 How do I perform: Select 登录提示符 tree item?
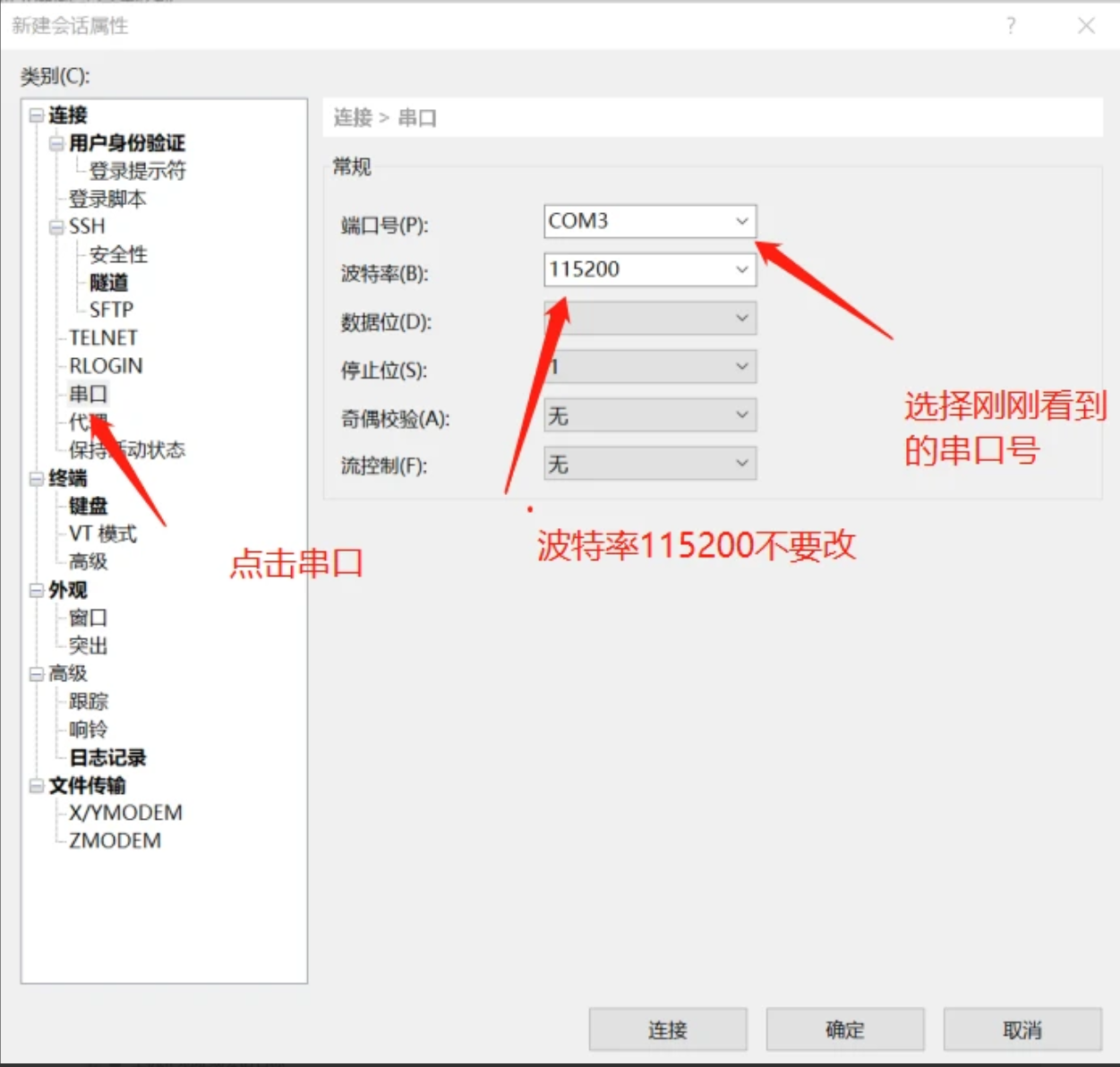pos(138,171)
